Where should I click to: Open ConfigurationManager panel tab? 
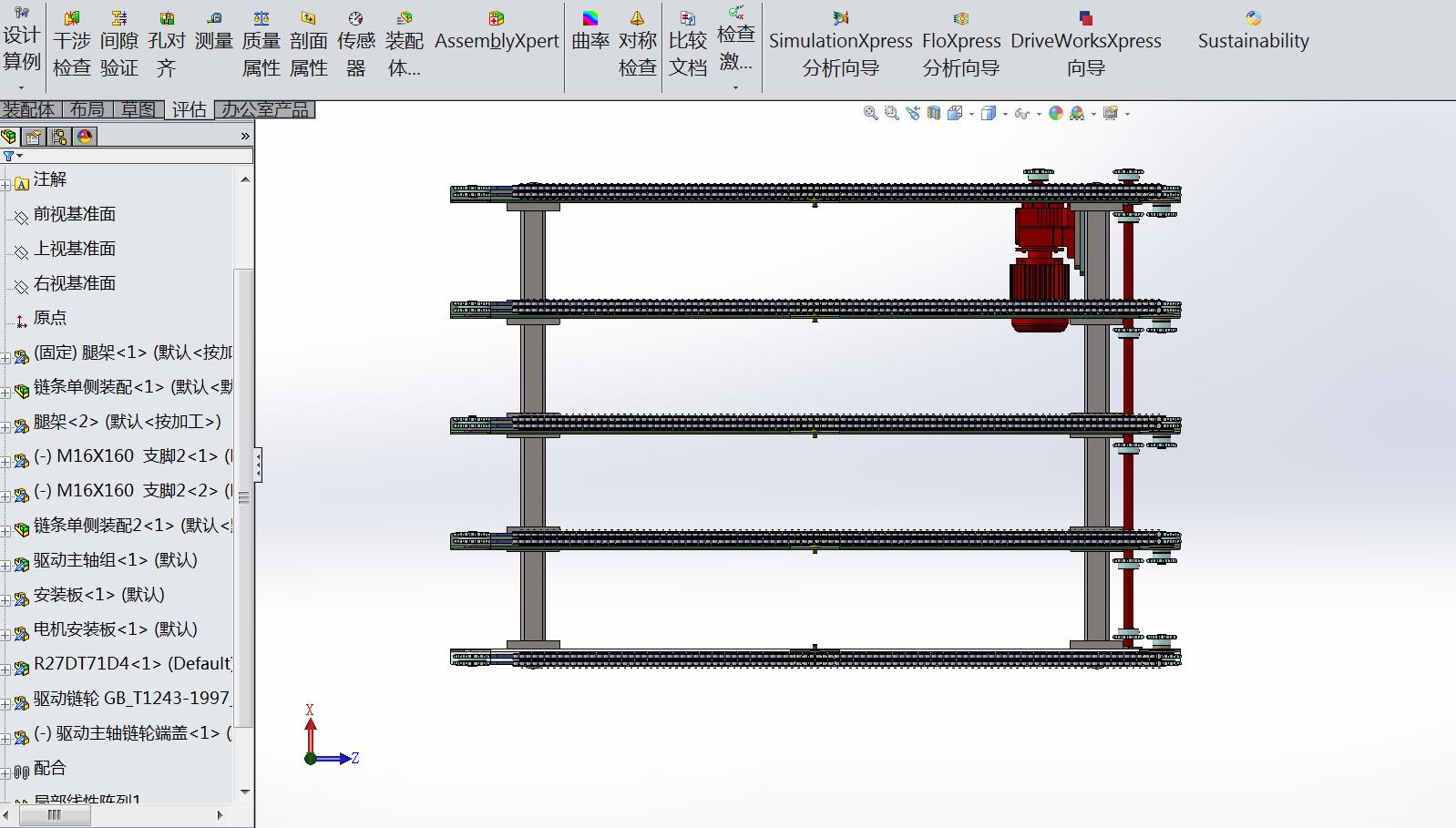pyautogui.click(x=60, y=137)
